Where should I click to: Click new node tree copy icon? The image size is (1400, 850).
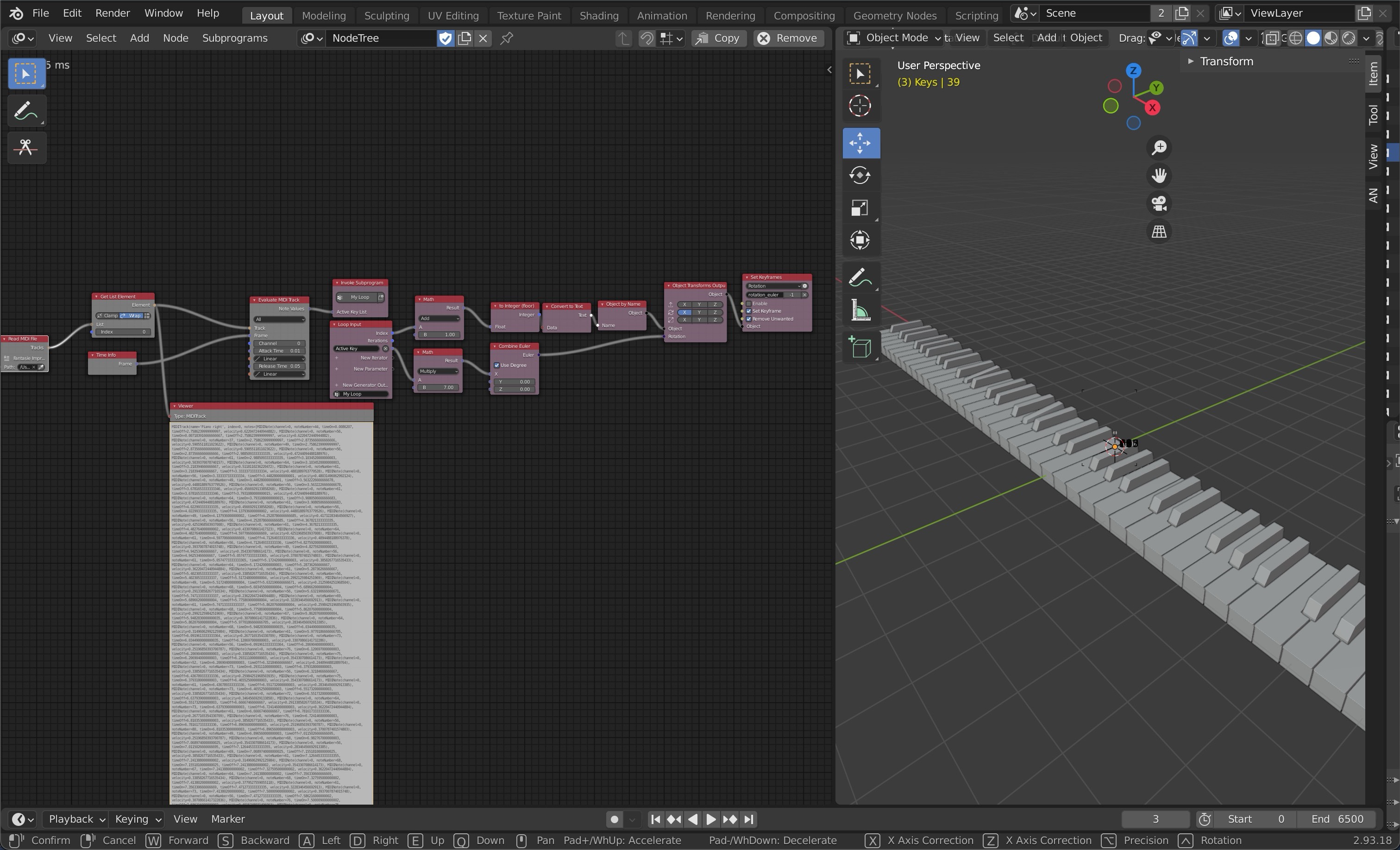(x=465, y=38)
